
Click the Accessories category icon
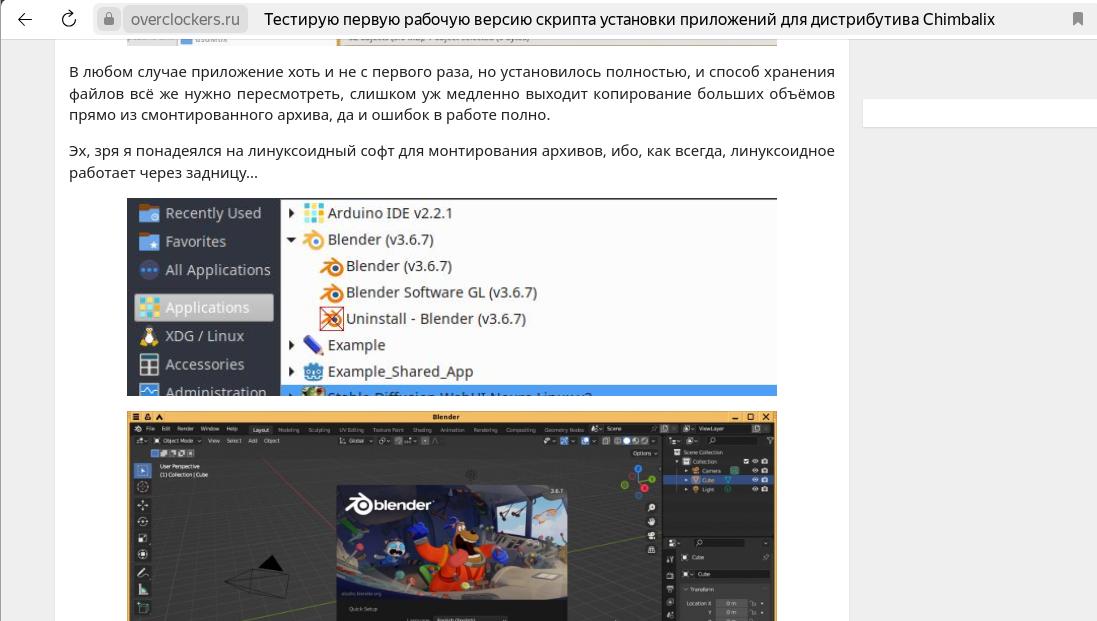(x=149, y=364)
